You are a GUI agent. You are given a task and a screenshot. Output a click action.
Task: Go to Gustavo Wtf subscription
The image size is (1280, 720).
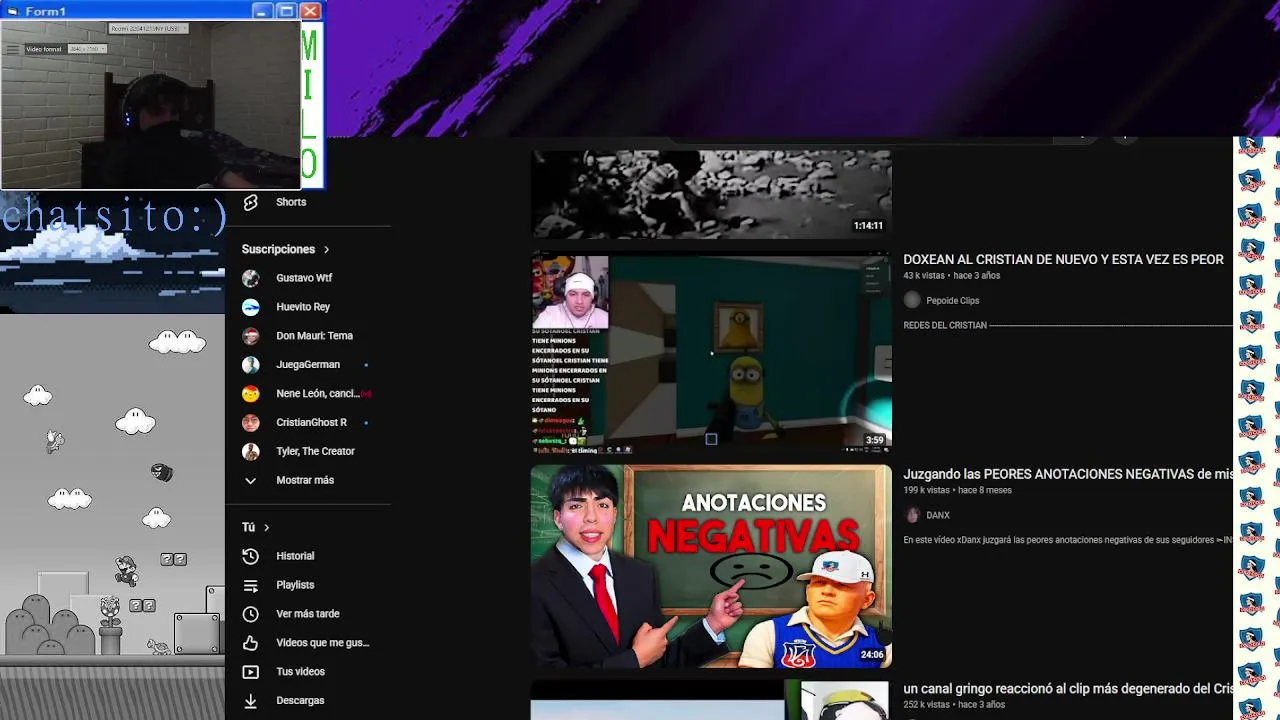304,278
